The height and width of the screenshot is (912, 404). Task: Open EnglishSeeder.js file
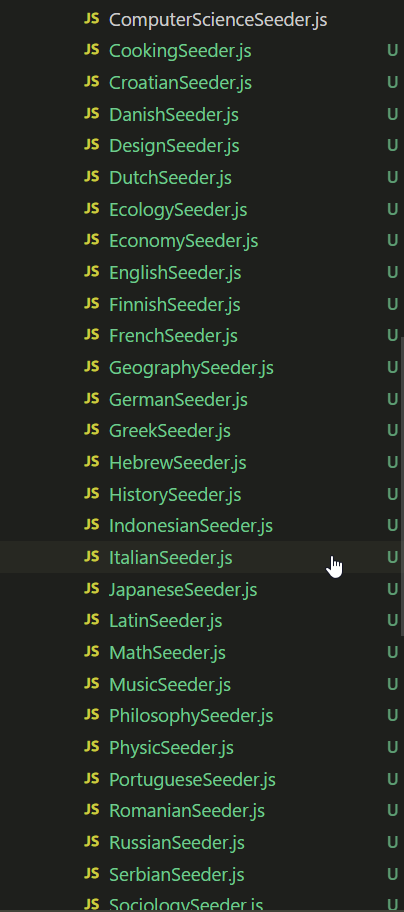coord(202,272)
